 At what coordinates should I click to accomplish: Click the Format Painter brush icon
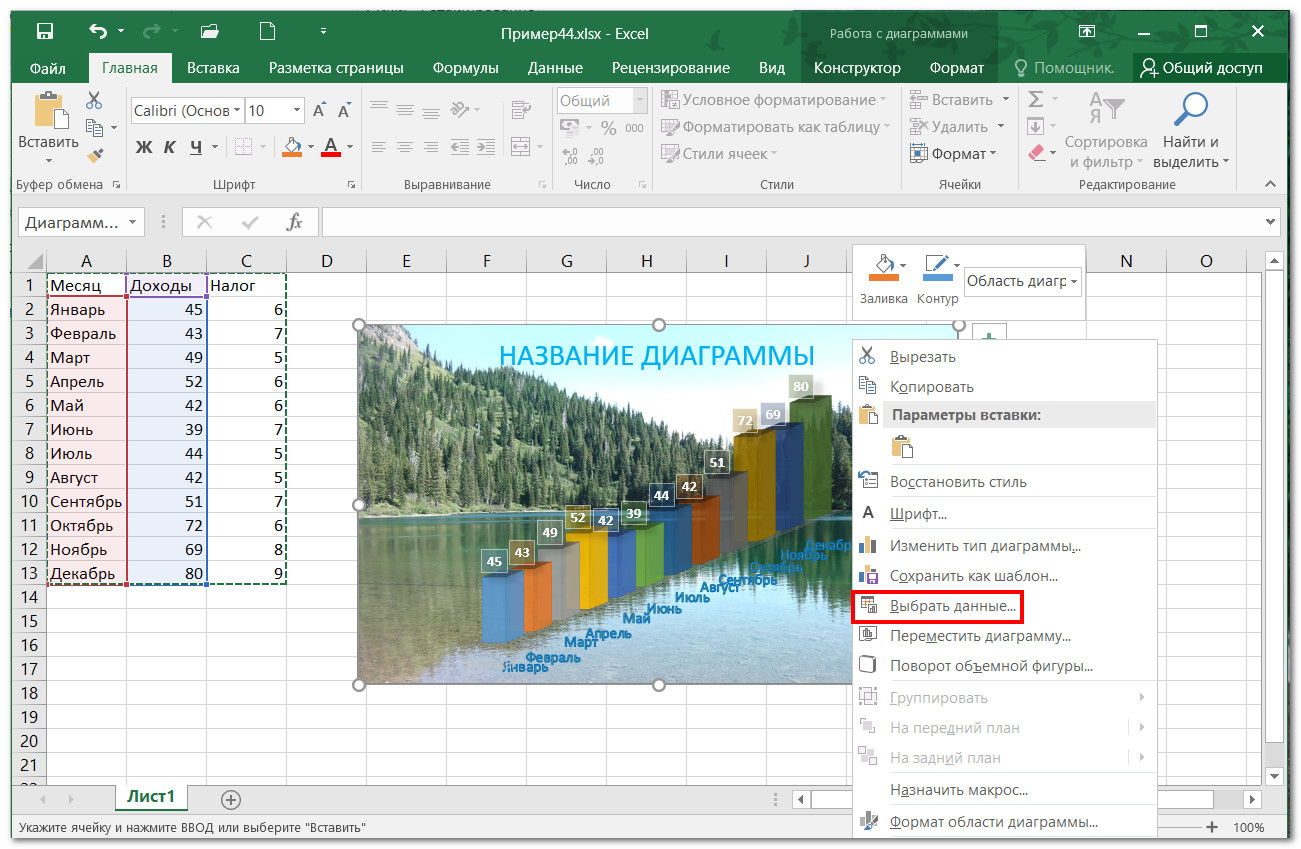94,155
